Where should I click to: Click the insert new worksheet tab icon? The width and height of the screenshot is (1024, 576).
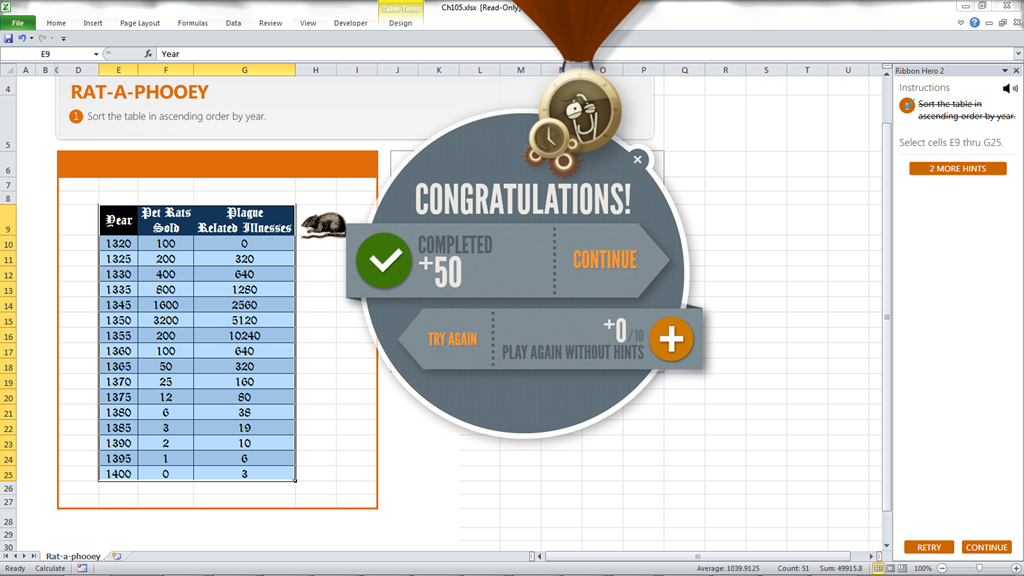click(117, 556)
